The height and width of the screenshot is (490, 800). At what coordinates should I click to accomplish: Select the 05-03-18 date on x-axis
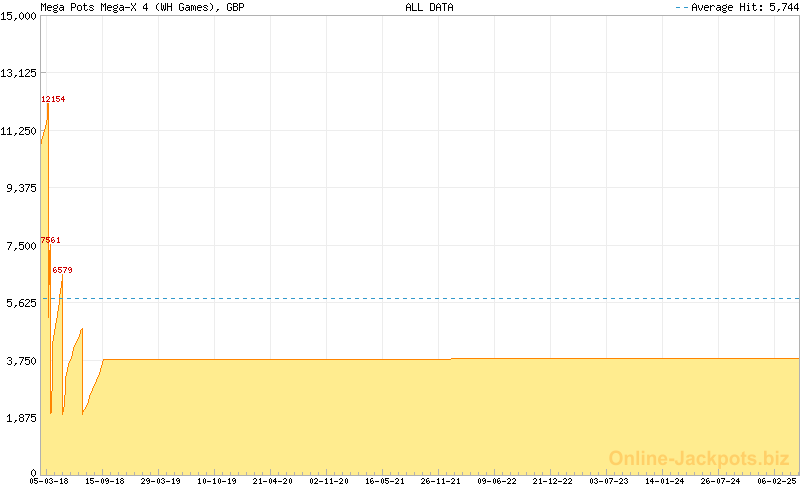(48, 481)
